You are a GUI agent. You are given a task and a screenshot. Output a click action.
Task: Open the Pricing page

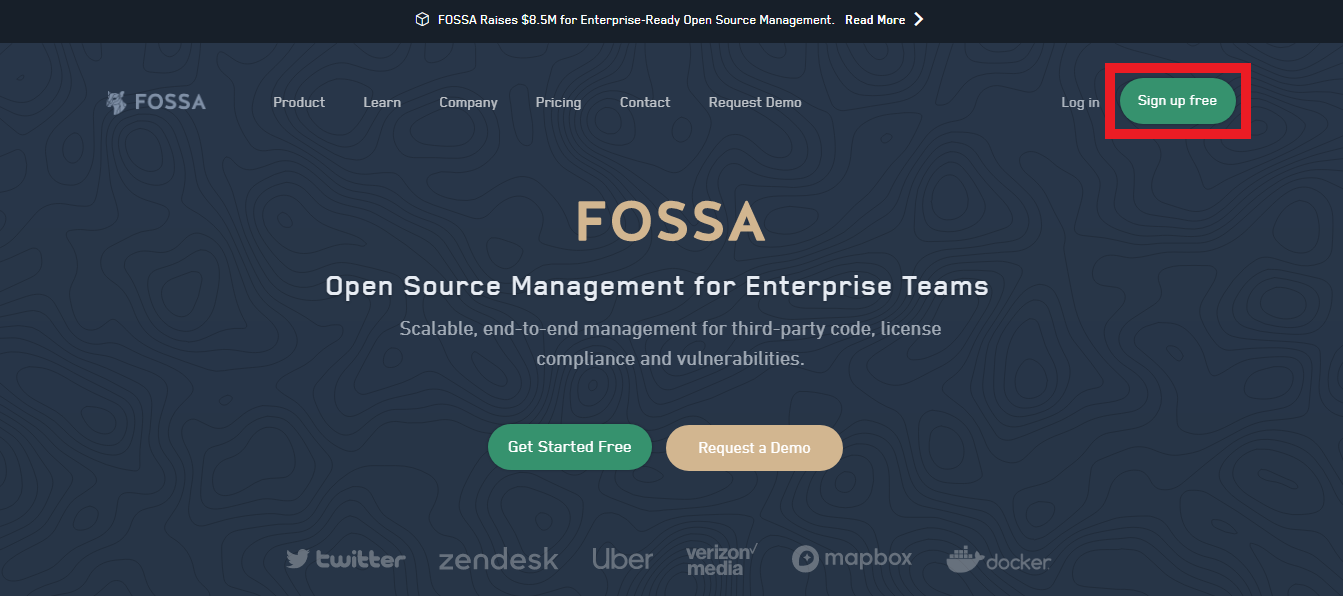pos(558,101)
